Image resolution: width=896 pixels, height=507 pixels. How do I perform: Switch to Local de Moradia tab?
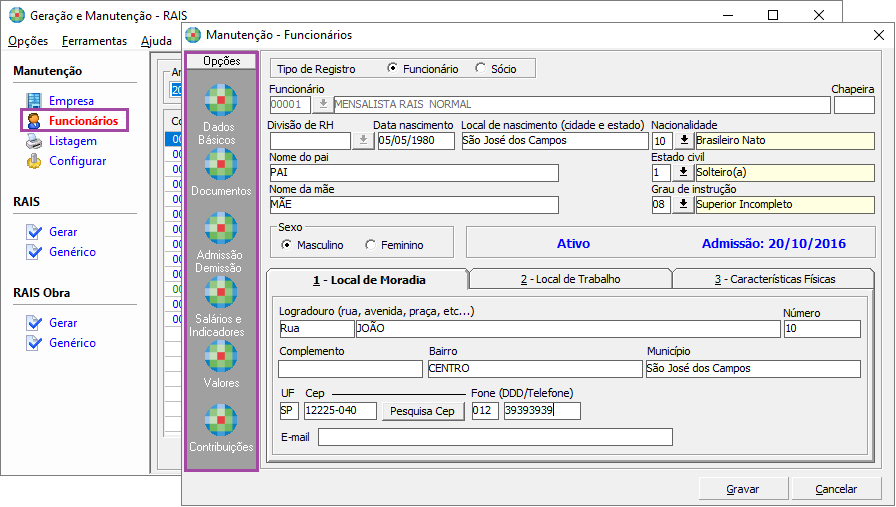tap(368, 280)
